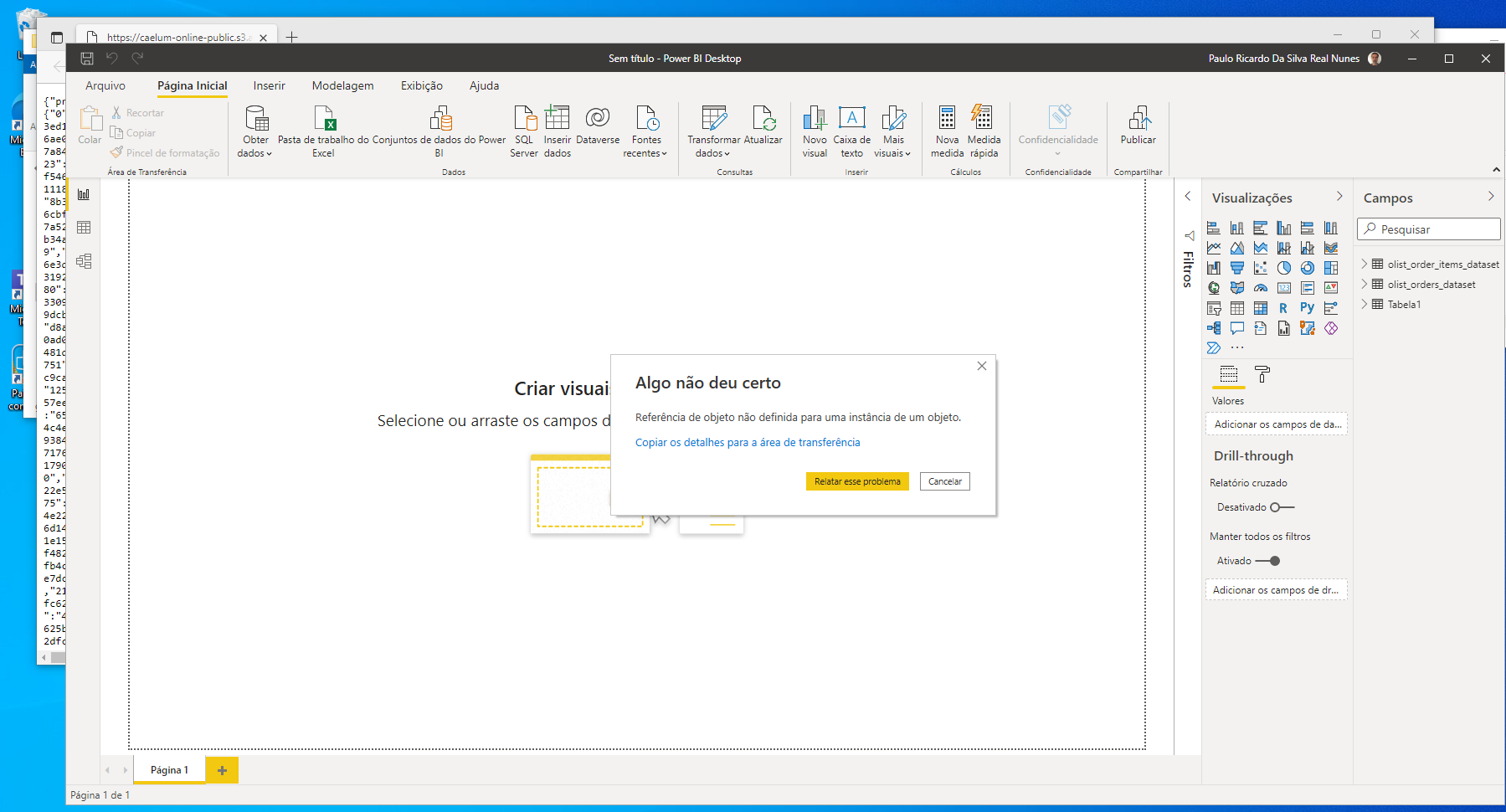Open the Arquivo menu

[x=105, y=85]
